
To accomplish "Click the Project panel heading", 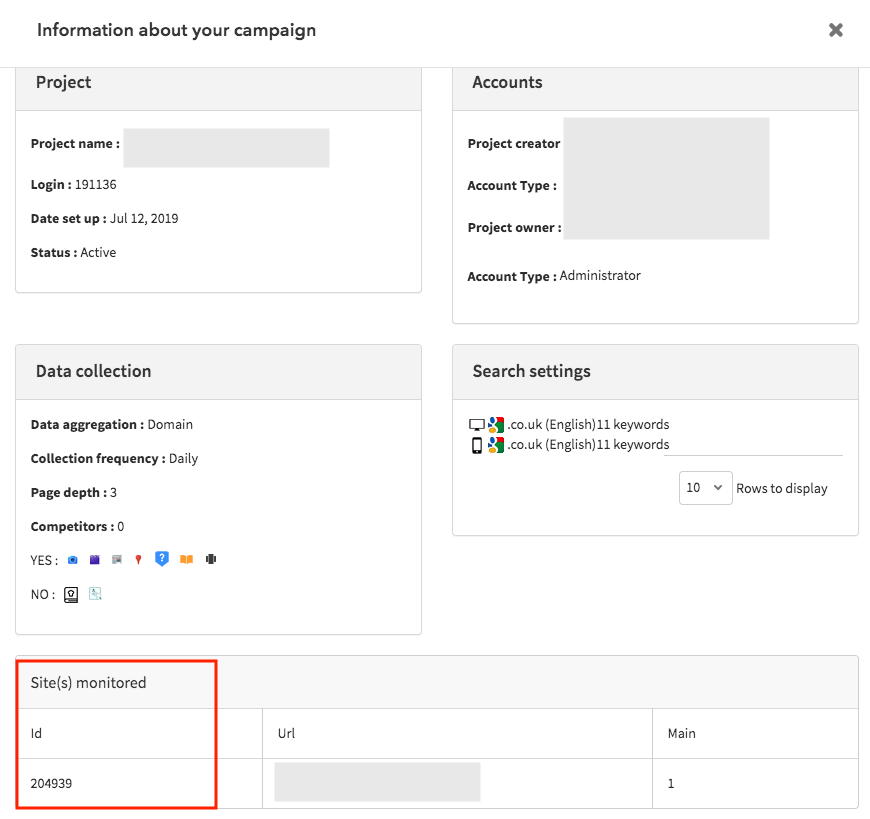I will point(63,82).
